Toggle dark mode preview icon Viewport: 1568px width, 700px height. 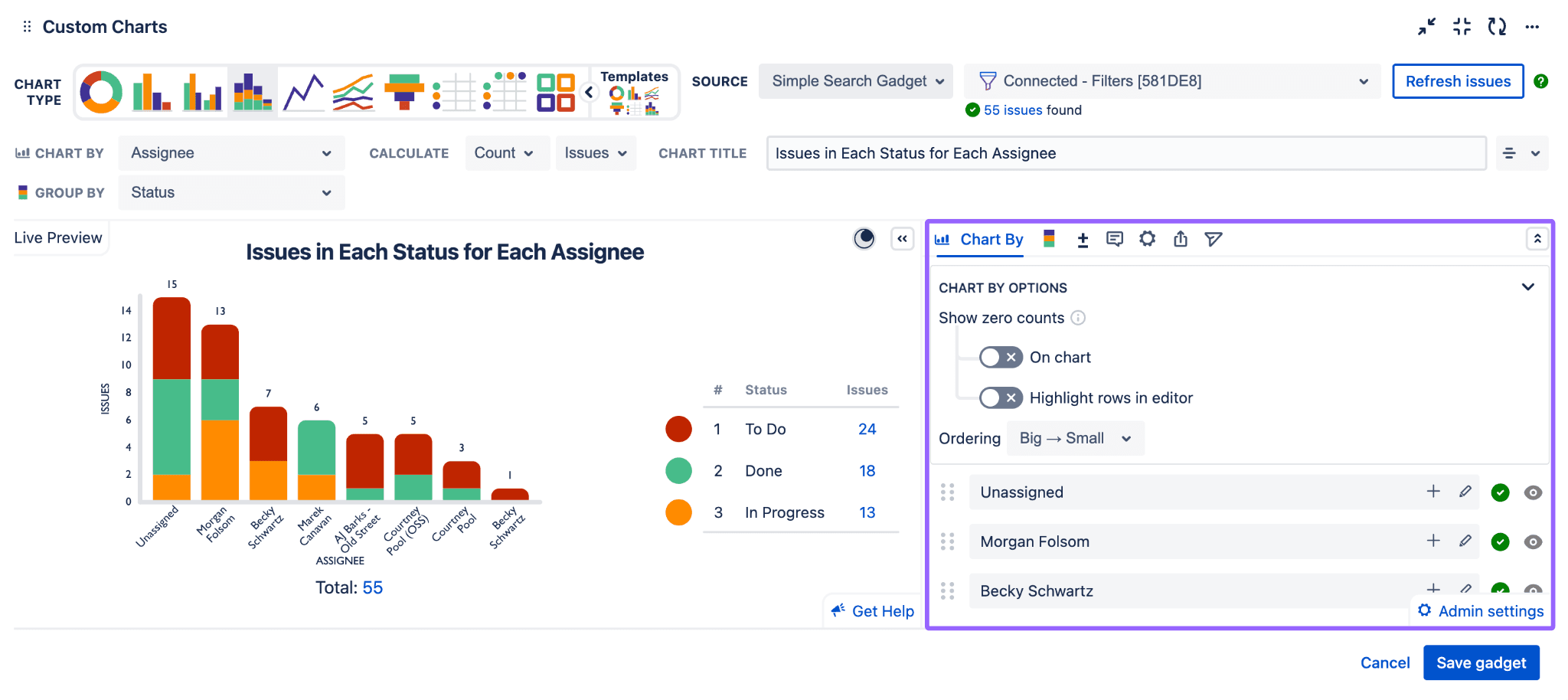pyautogui.click(x=864, y=239)
